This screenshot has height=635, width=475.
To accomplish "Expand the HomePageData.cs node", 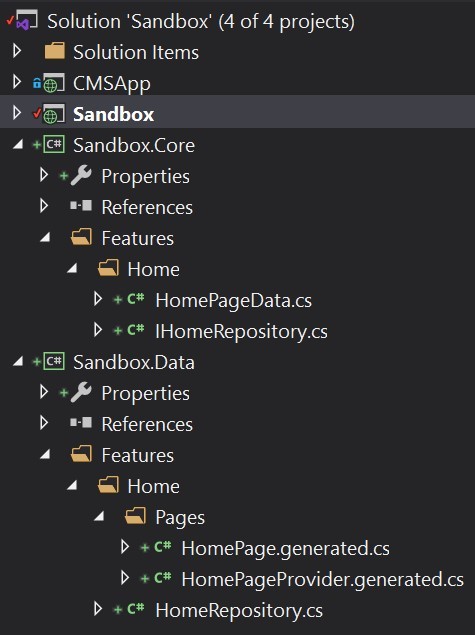I will (98, 299).
